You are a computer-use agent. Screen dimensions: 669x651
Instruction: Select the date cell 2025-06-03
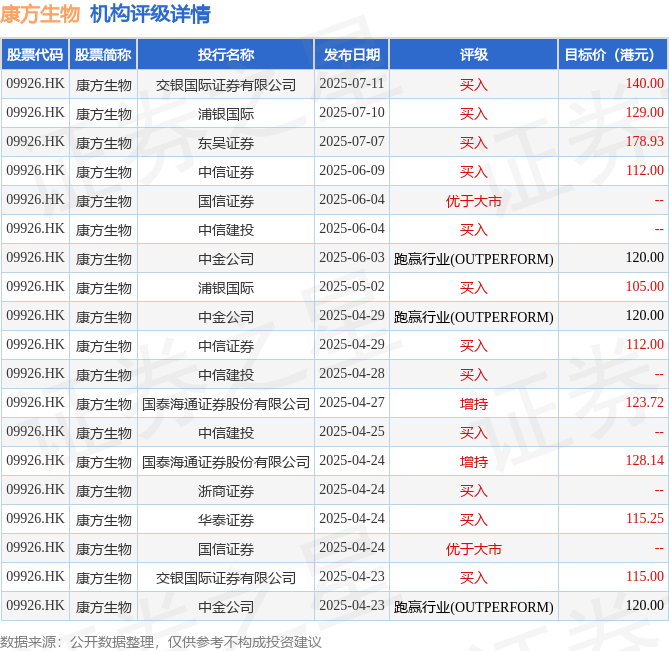(352, 258)
